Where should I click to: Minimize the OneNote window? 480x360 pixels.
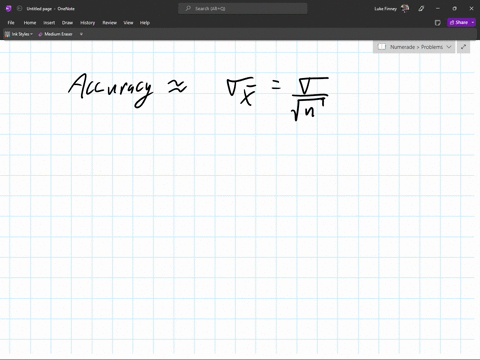click(438, 9)
